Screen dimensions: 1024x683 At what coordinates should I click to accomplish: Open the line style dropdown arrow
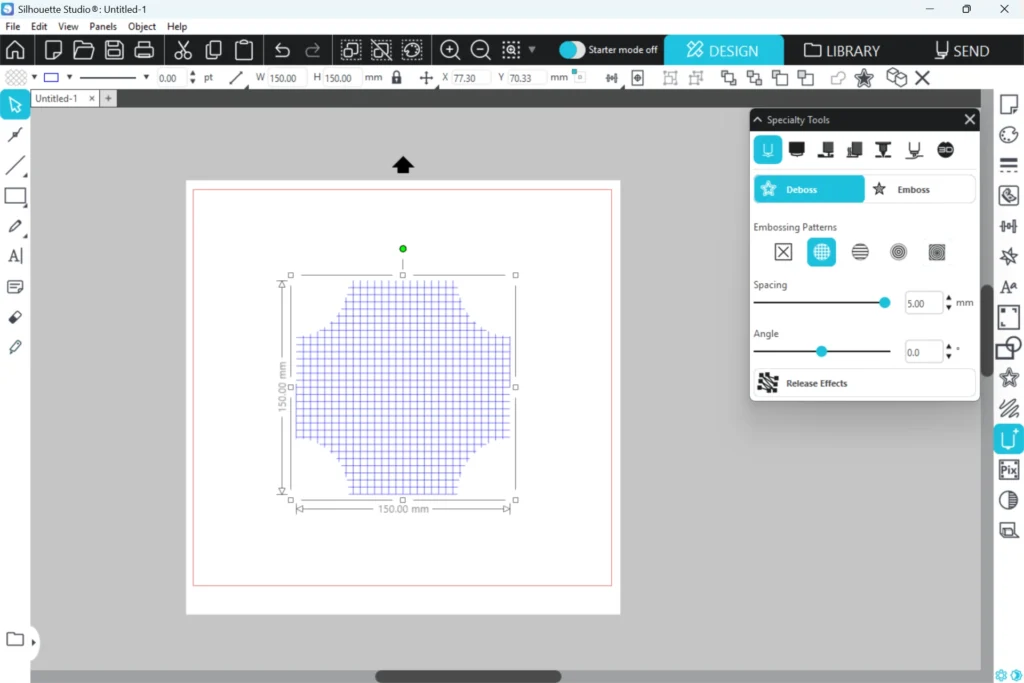146,78
